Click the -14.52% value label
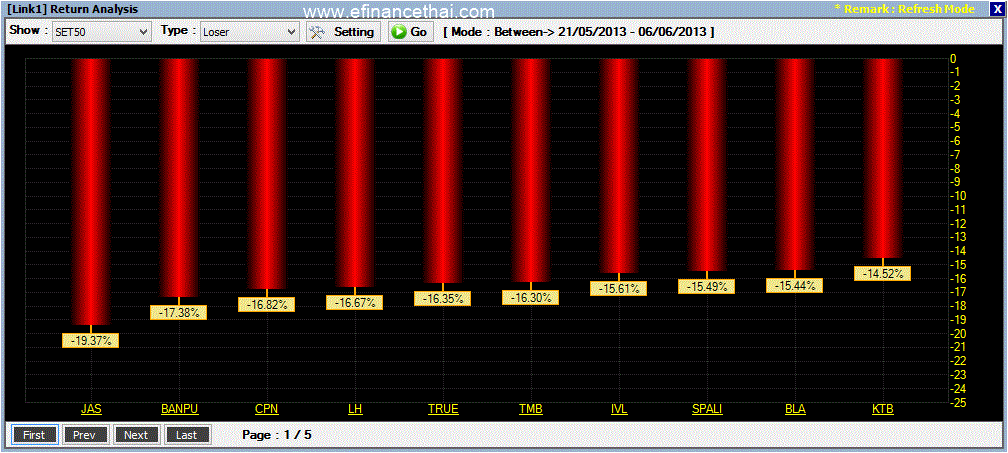This screenshot has height=453, width=1008. point(883,273)
